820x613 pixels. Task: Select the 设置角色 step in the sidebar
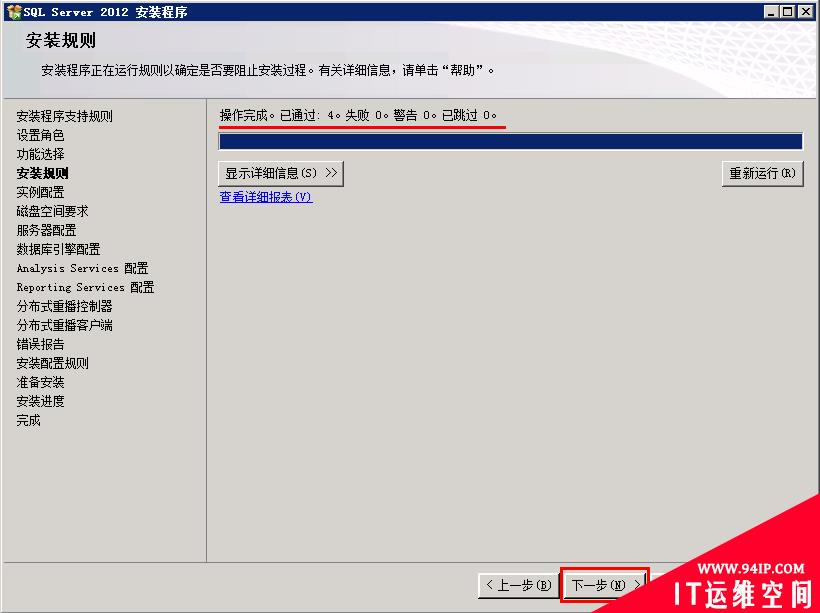pyautogui.click(x=40, y=135)
